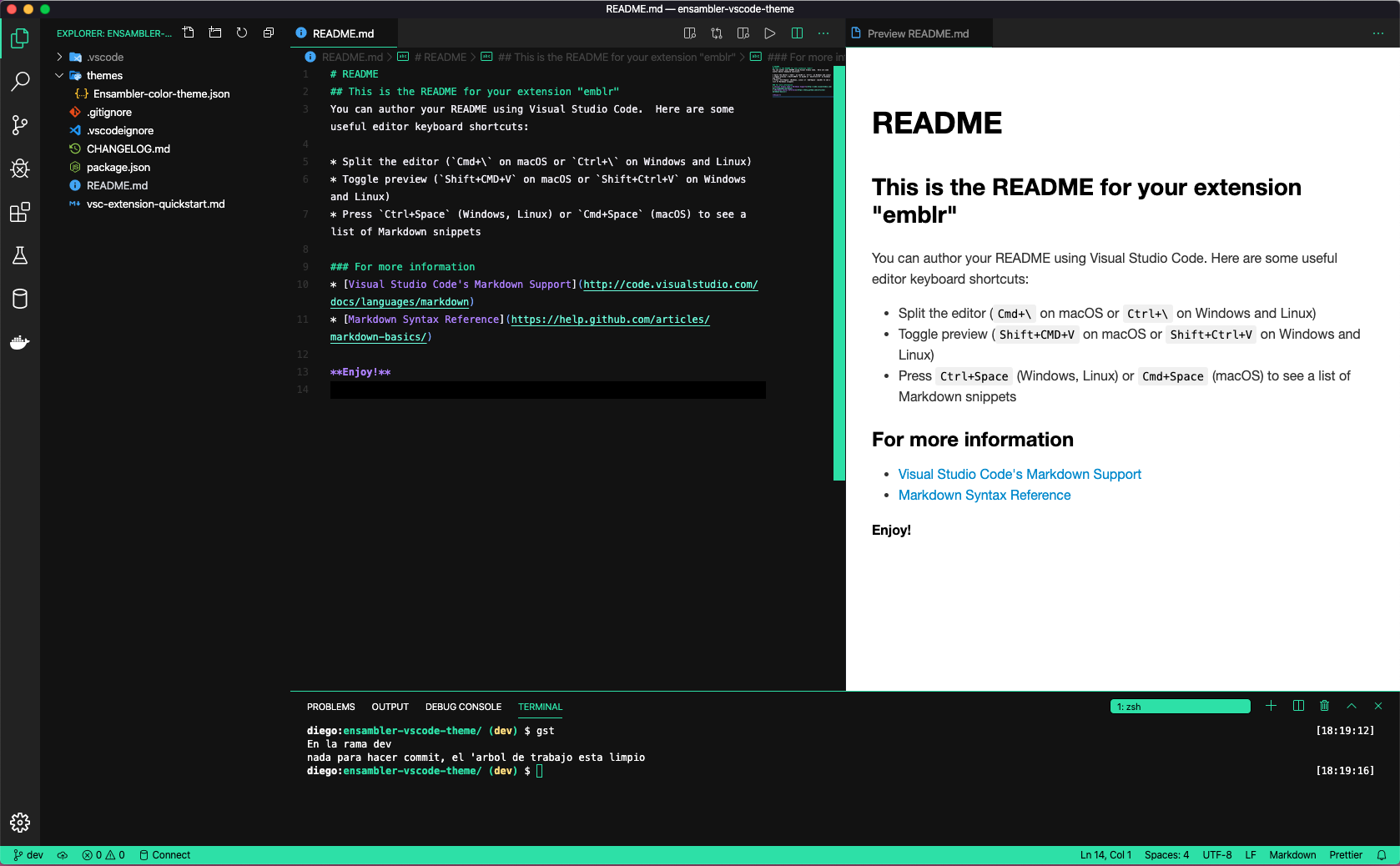Change language mode from Markdown

pyautogui.click(x=1292, y=855)
